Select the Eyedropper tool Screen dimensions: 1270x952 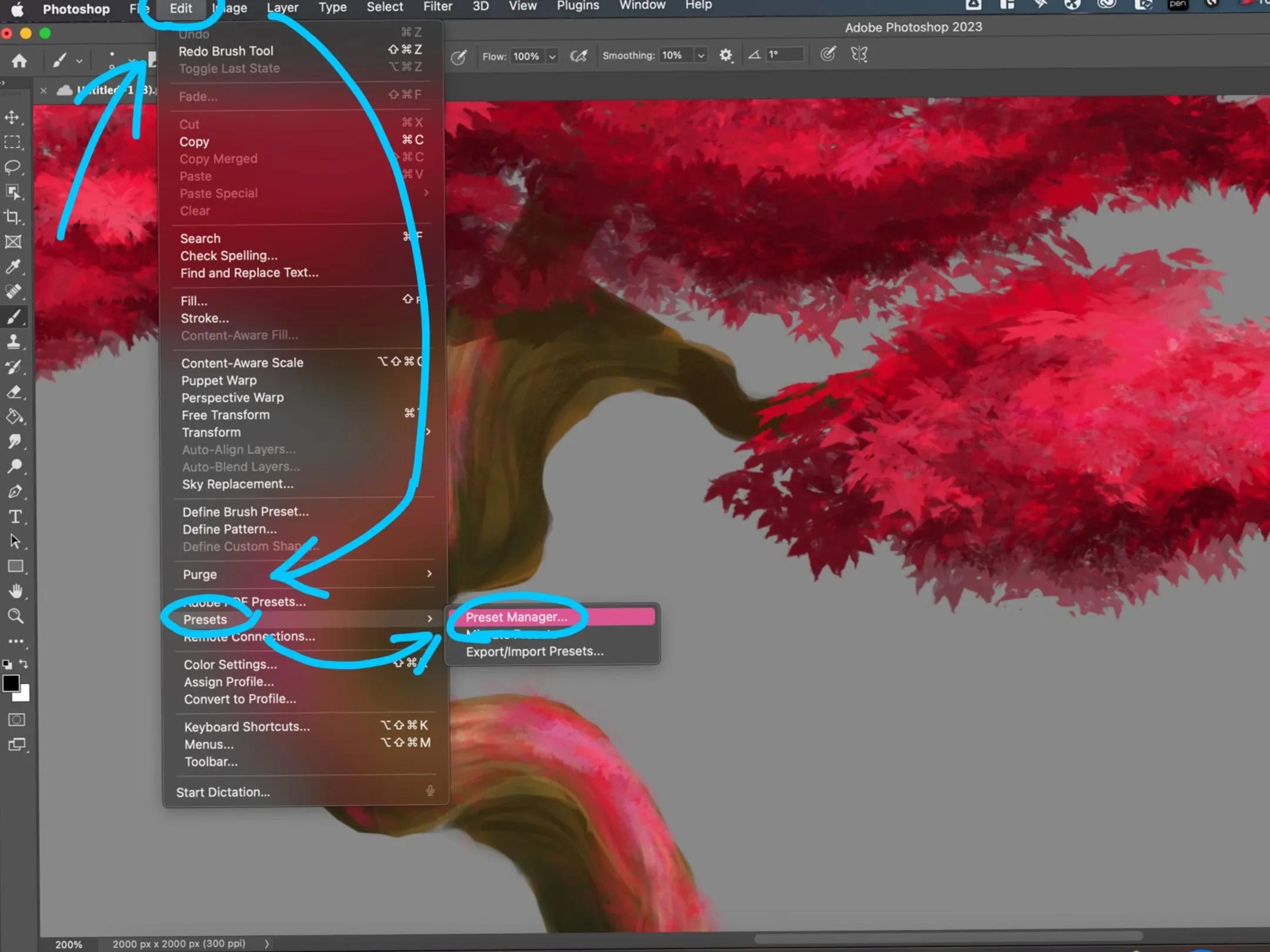13,267
